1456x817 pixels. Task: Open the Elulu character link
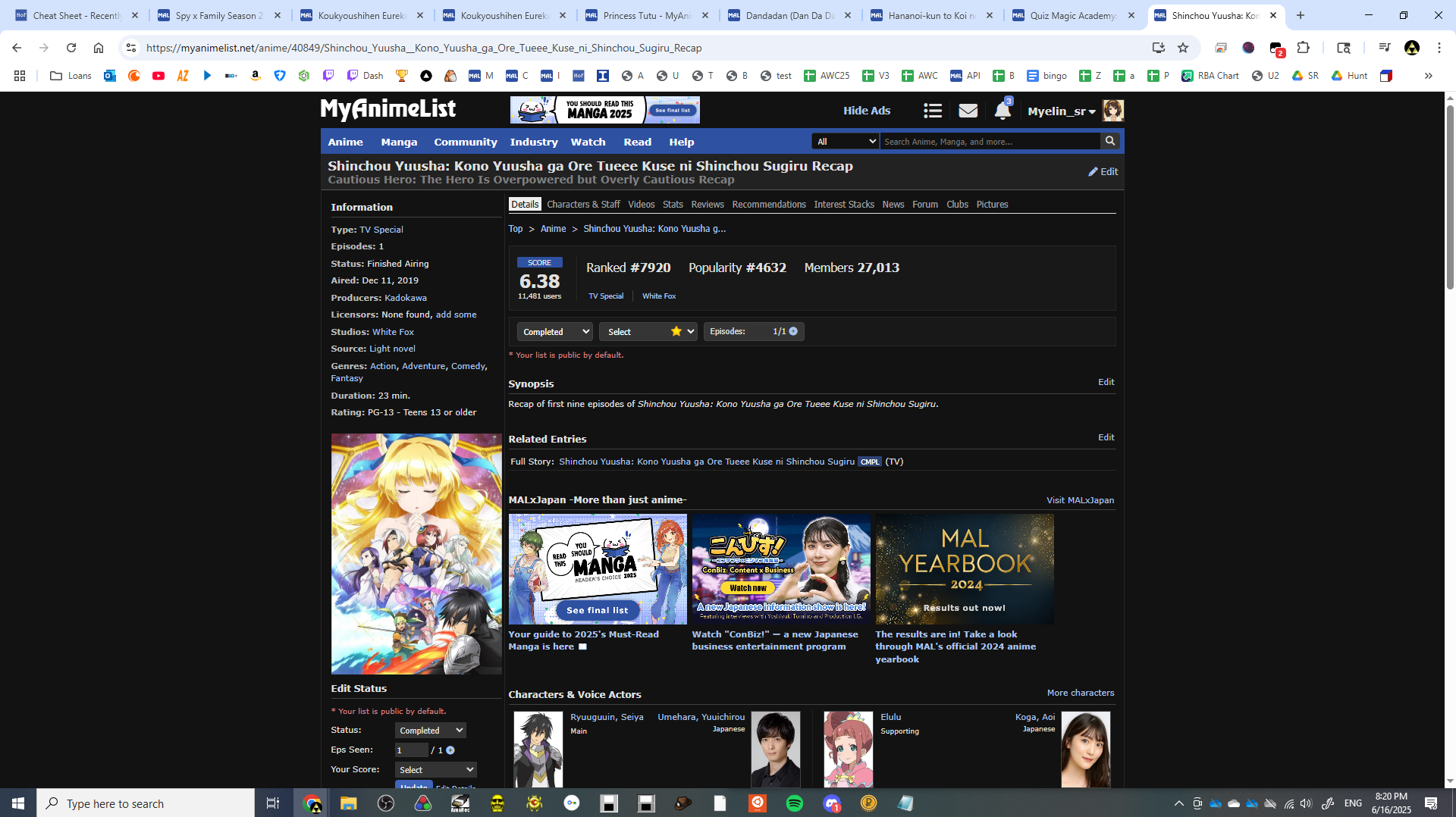tap(891, 717)
